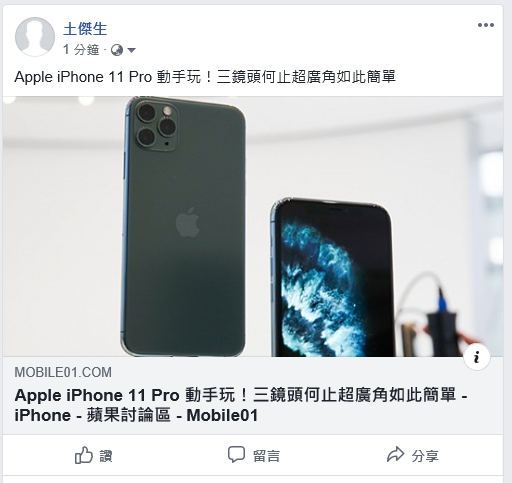Open the three-dot post options menu
This screenshot has height=483, width=512.
(x=485, y=25)
